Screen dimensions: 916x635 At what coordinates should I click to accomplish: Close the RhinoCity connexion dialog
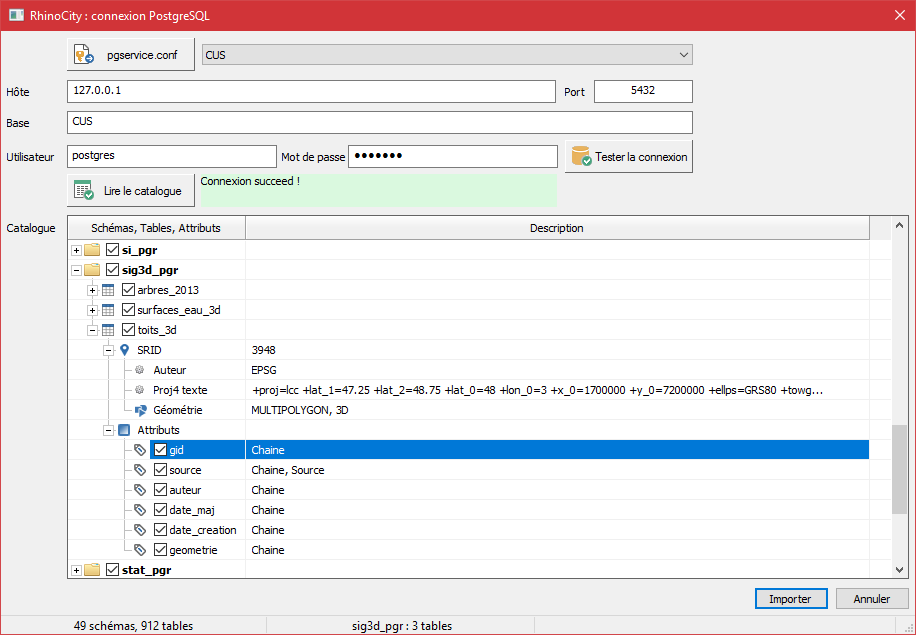(900, 15)
